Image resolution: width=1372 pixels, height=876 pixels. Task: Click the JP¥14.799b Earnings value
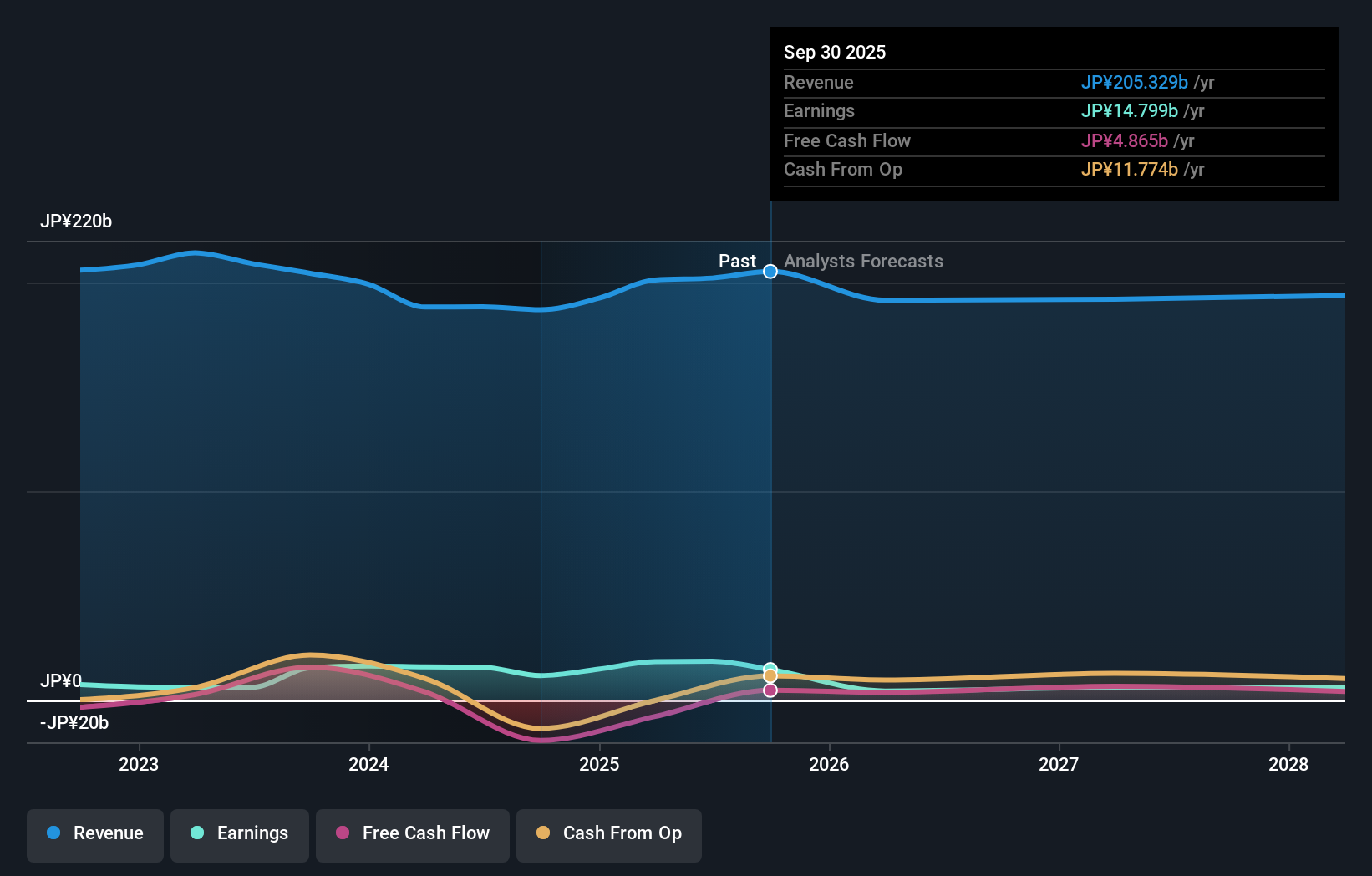[x=1130, y=110]
